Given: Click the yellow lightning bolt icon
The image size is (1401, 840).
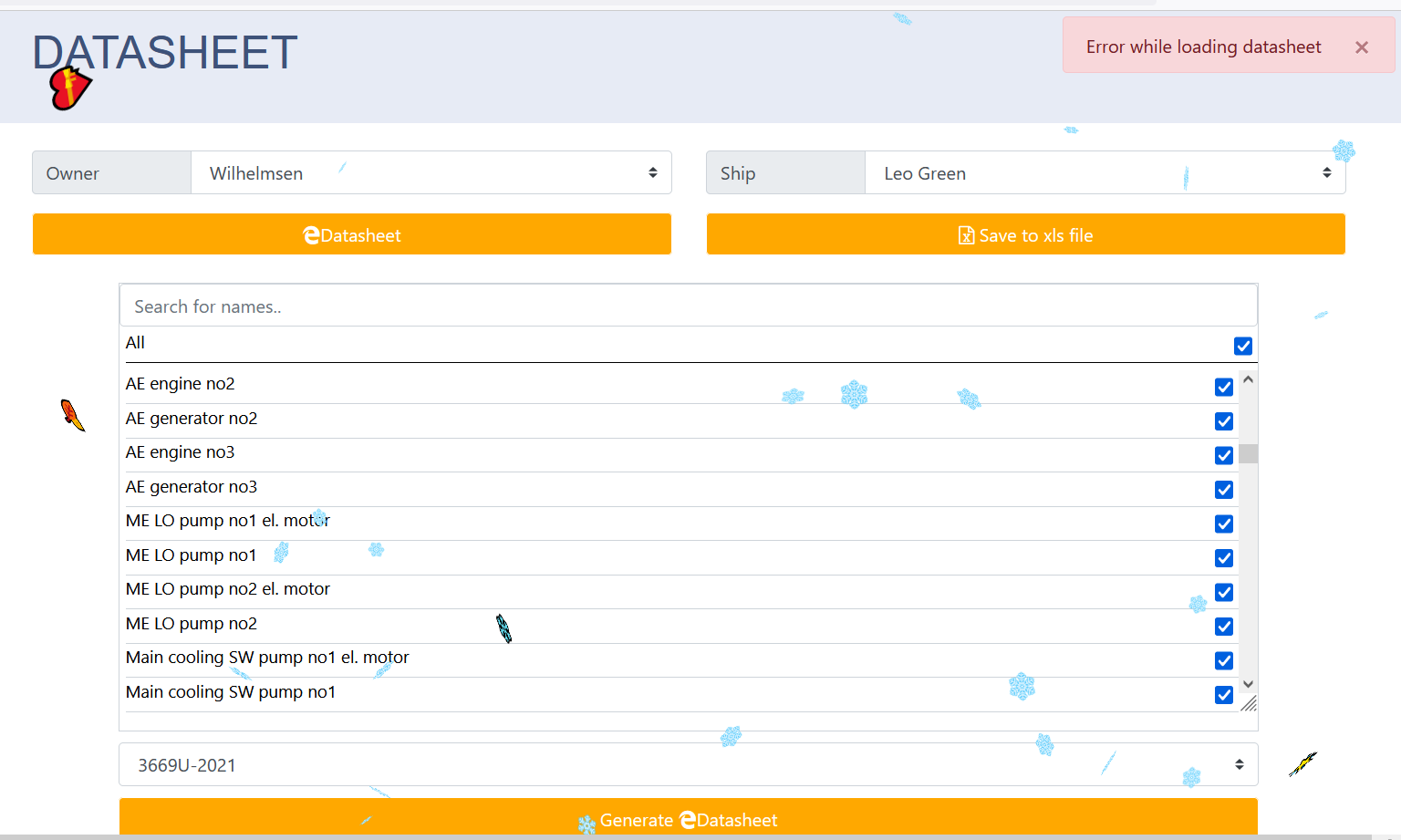Looking at the screenshot, I should click(x=1302, y=763).
